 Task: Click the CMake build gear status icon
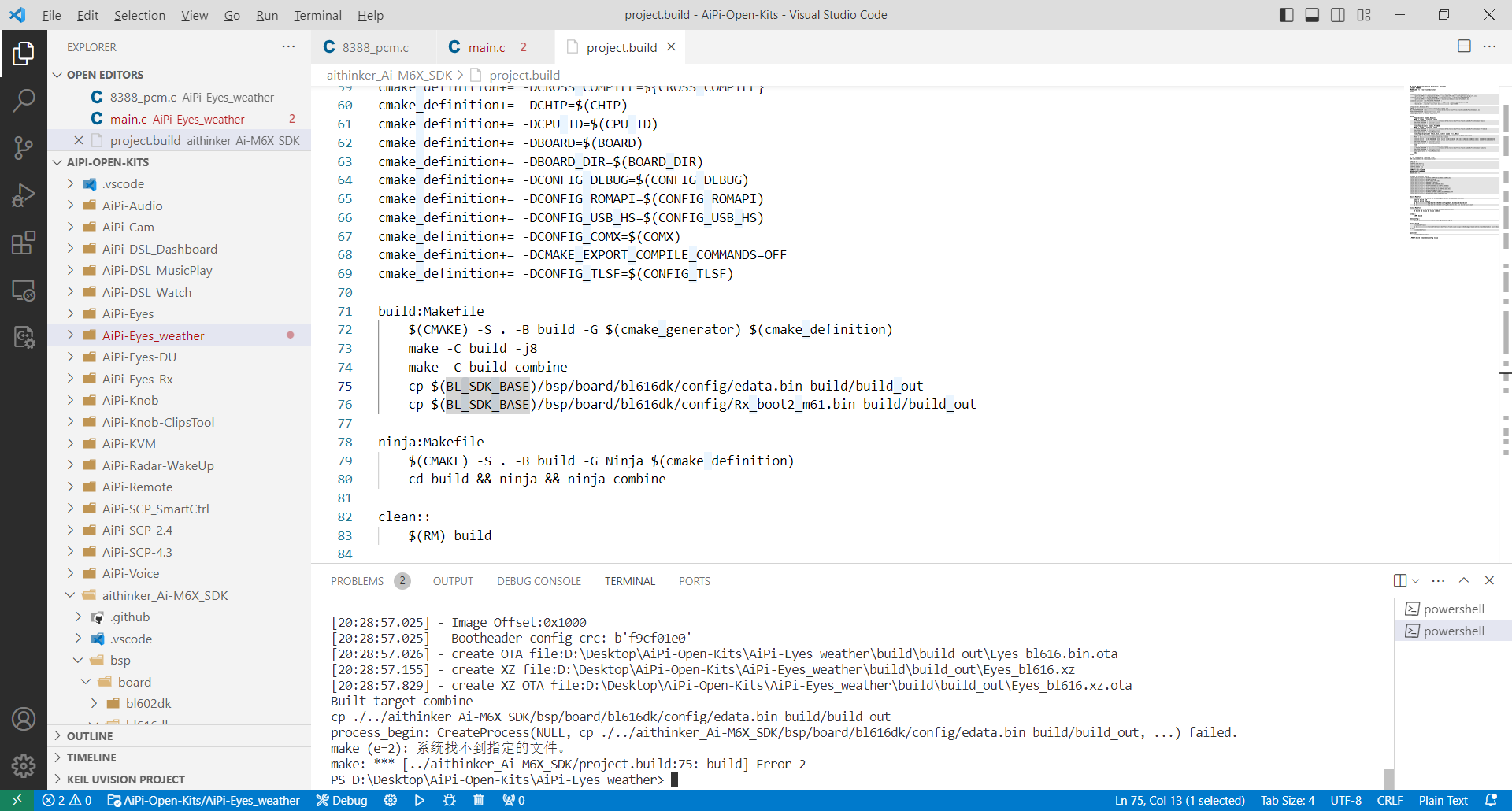pyautogui.click(x=391, y=800)
